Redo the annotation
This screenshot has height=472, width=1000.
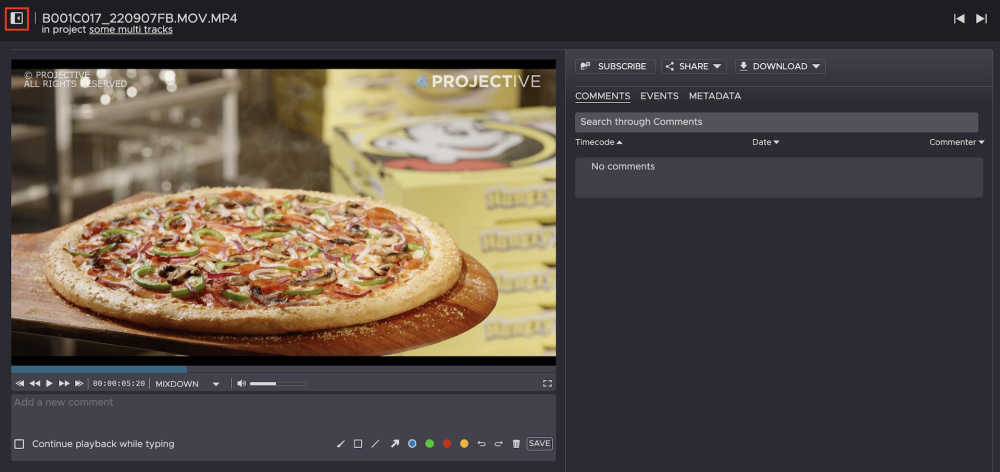[499, 444]
